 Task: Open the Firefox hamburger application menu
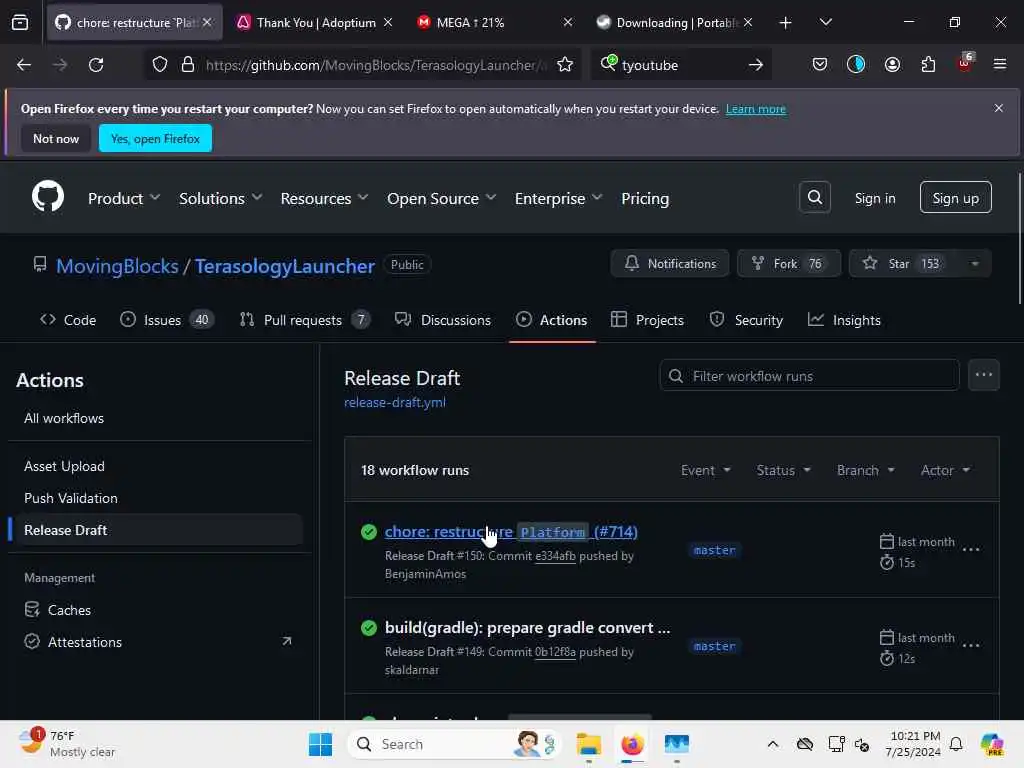click(1000, 65)
